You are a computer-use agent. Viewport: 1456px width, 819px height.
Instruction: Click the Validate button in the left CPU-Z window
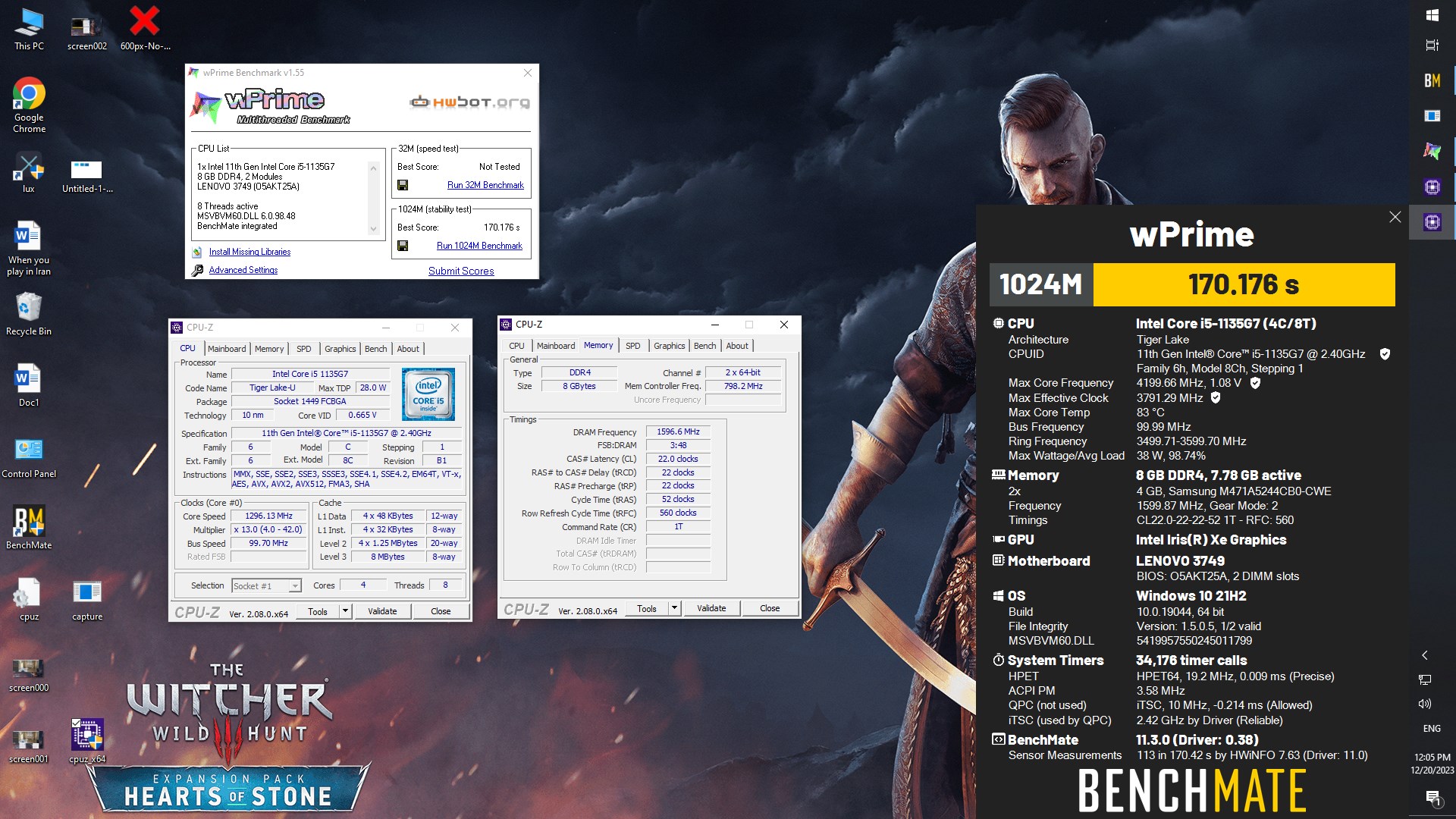[382, 611]
